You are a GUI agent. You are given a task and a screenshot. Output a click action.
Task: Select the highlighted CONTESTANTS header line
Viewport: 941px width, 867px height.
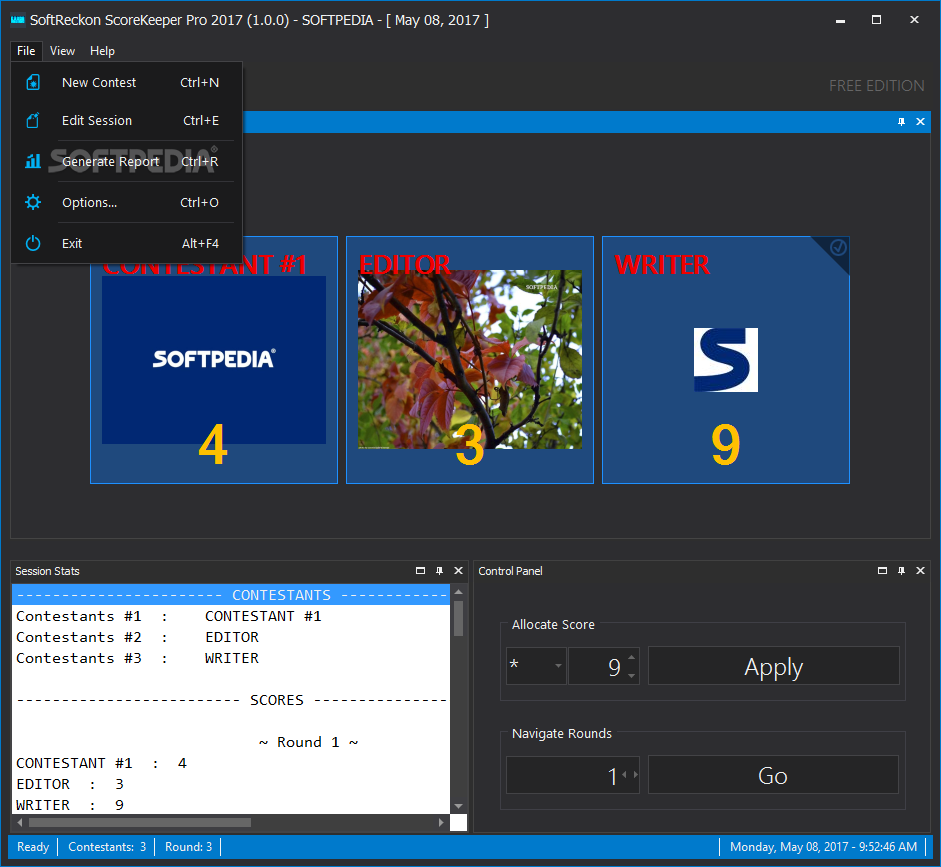(x=231, y=595)
